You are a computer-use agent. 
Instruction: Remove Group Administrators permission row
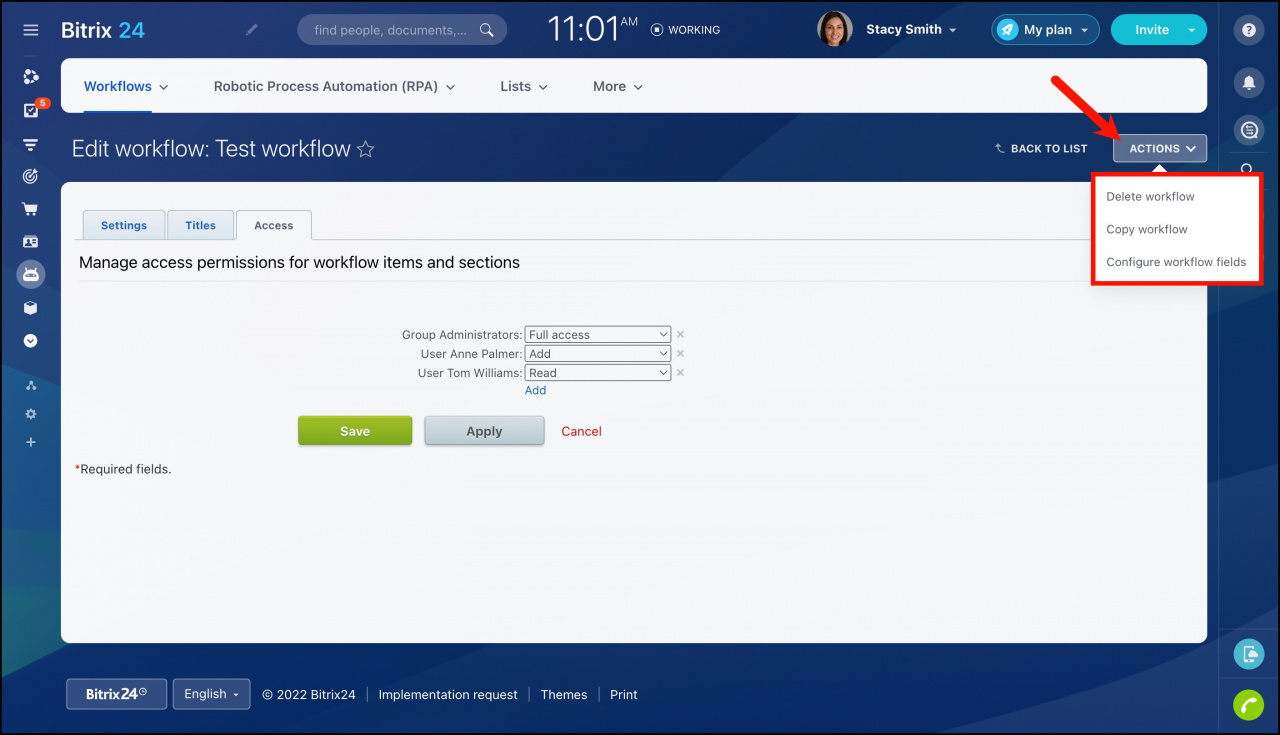pos(680,335)
